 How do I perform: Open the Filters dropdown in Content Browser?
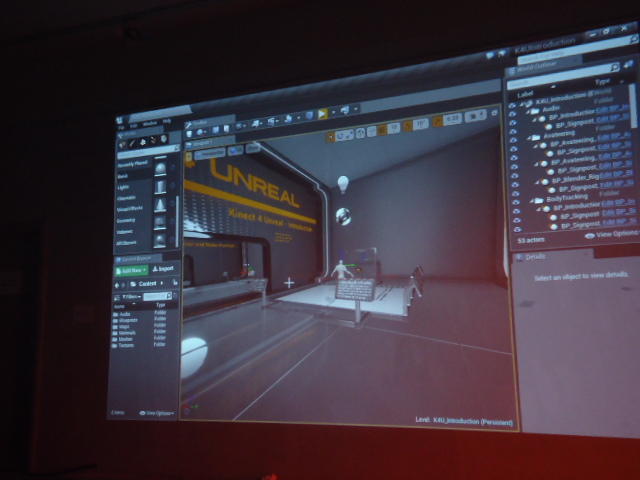click(x=132, y=297)
